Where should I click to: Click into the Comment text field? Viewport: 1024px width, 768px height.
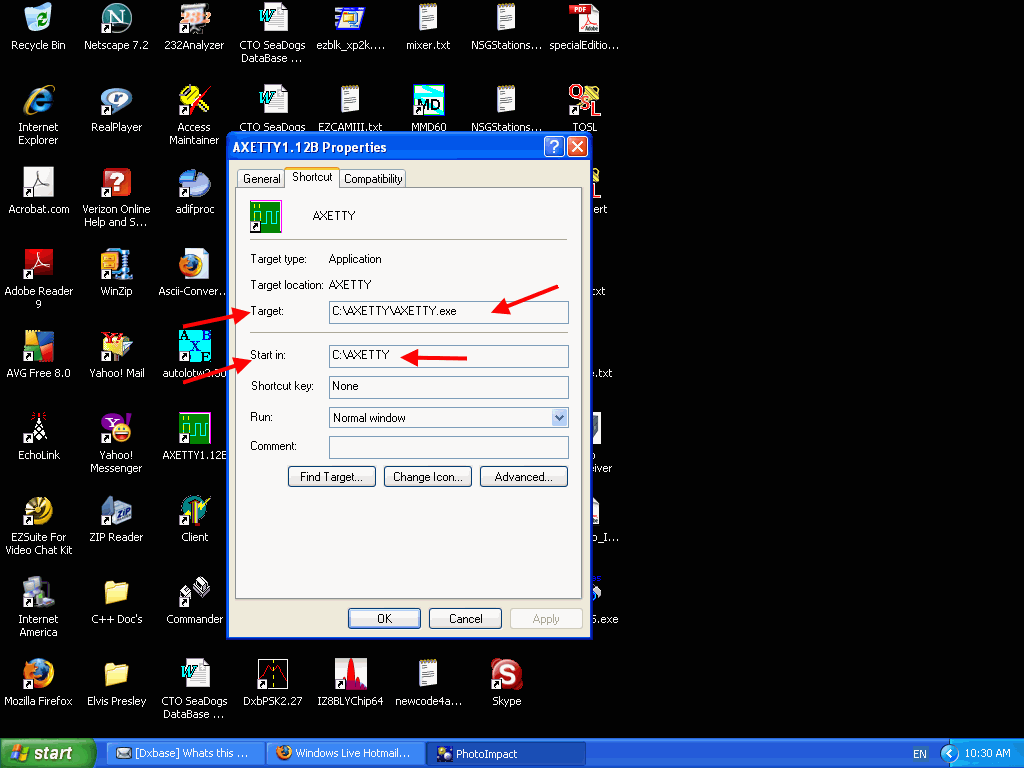pos(448,447)
